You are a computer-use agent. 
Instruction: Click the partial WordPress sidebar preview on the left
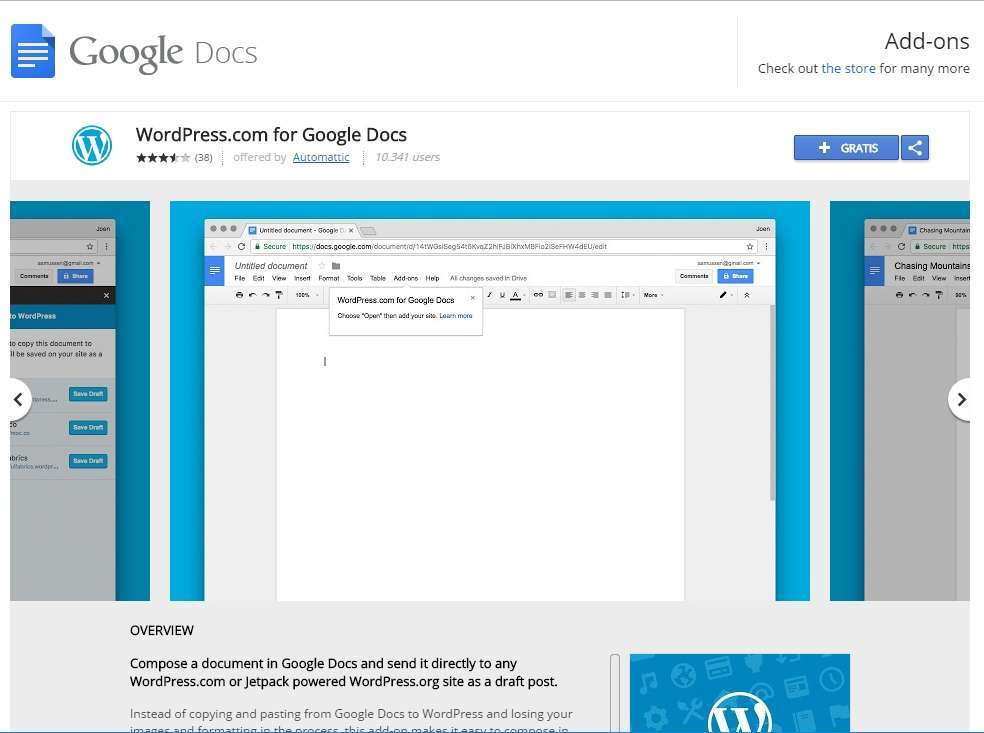click(x=80, y=400)
